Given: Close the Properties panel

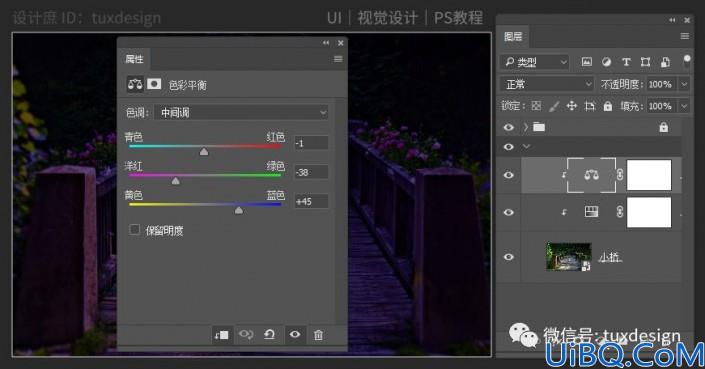Looking at the screenshot, I should coord(340,43).
